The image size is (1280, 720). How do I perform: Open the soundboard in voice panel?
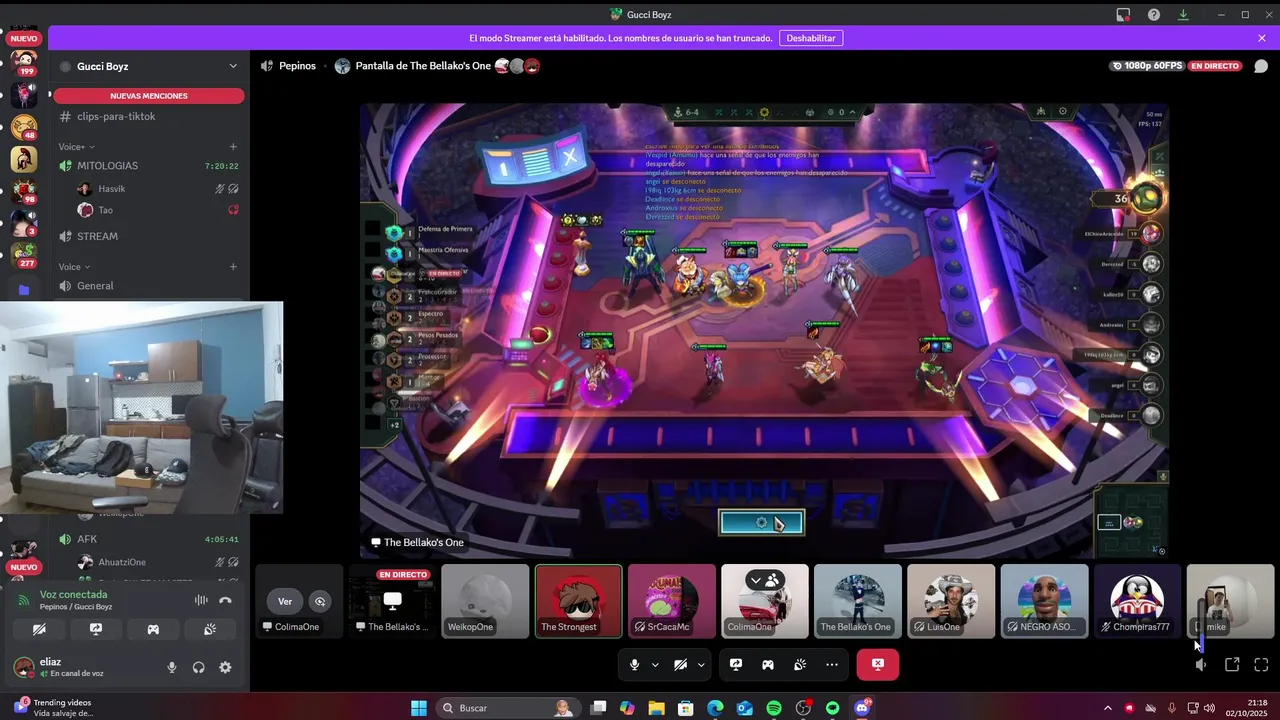tap(210, 629)
